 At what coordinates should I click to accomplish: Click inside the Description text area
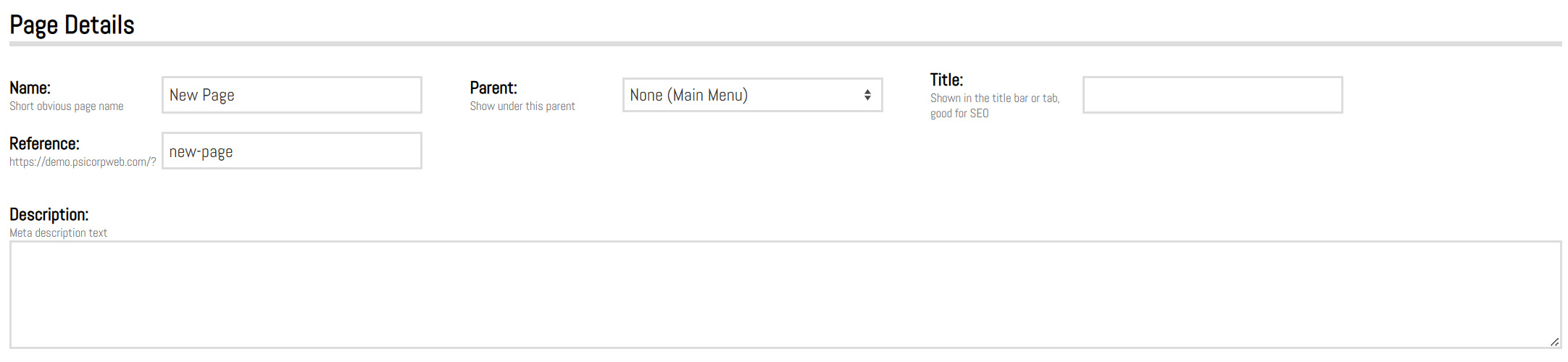(785, 295)
